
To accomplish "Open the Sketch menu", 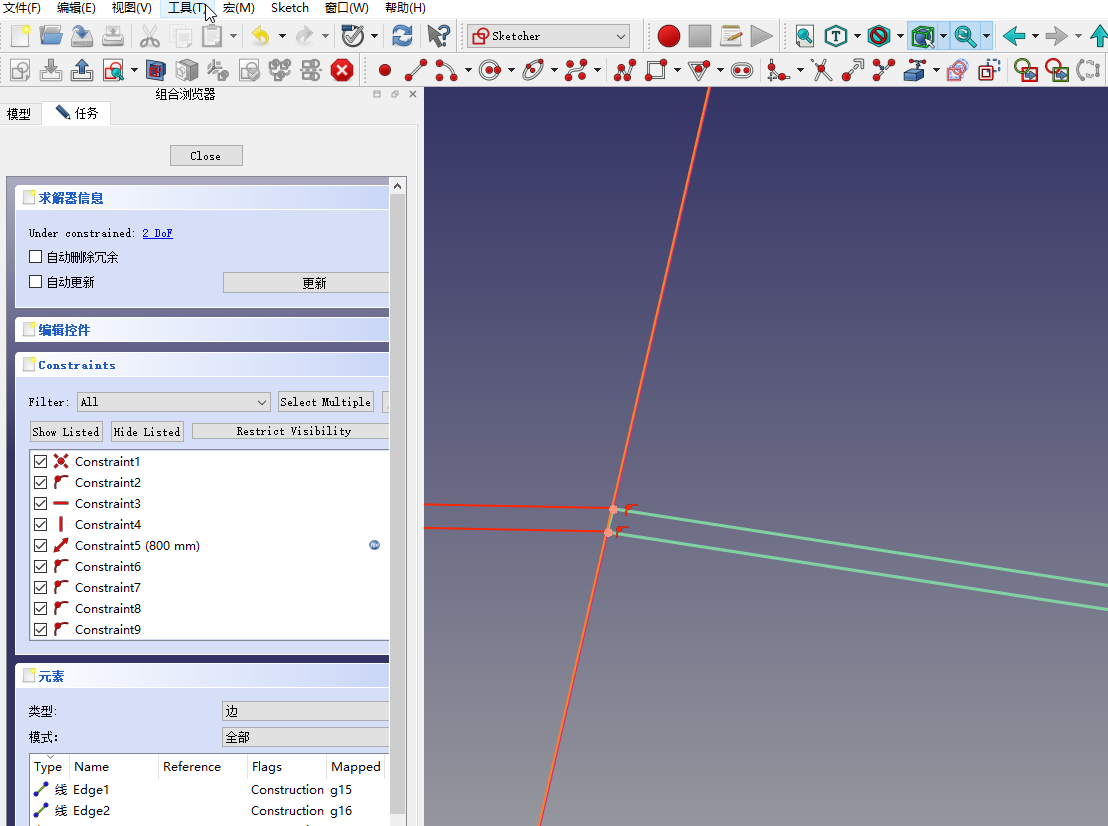I will (x=290, y=8).
